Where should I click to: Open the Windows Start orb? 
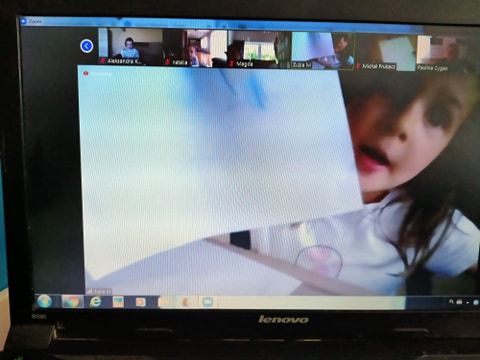[45, 301]
